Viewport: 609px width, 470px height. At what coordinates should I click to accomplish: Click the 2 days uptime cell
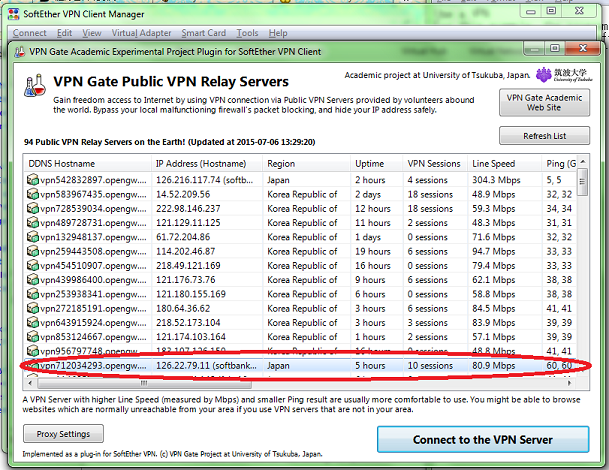(x=368, y=194)
